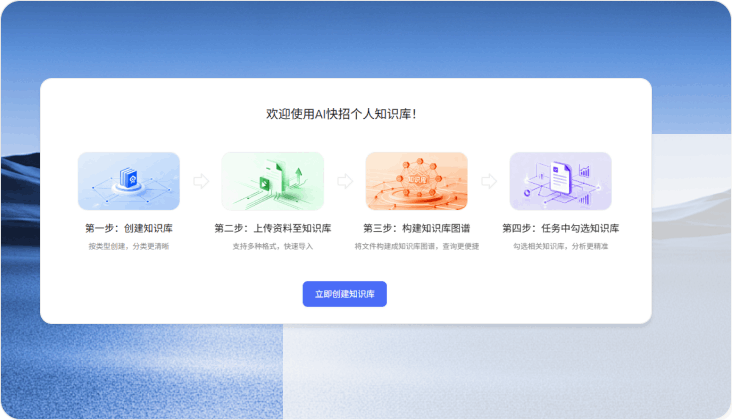This screenshot has height=420, width=732.
Task: Click the title 第三步：构建知识库图谱
Action: point(416,228)
